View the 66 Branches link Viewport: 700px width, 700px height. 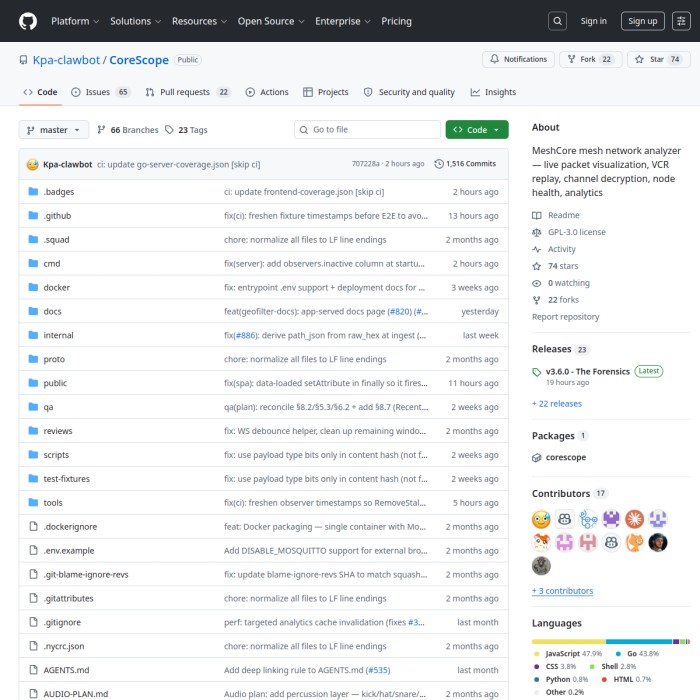[128, 130]
